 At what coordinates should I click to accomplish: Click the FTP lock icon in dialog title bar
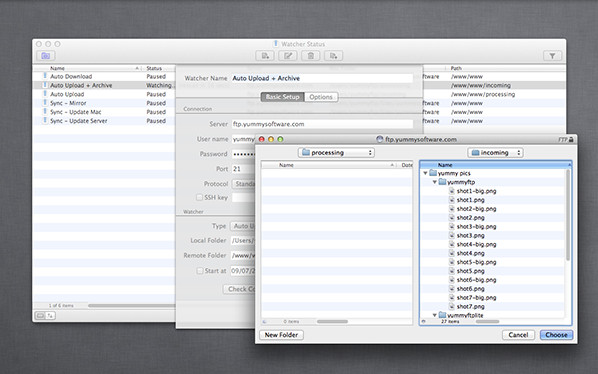tap(571, 140)
